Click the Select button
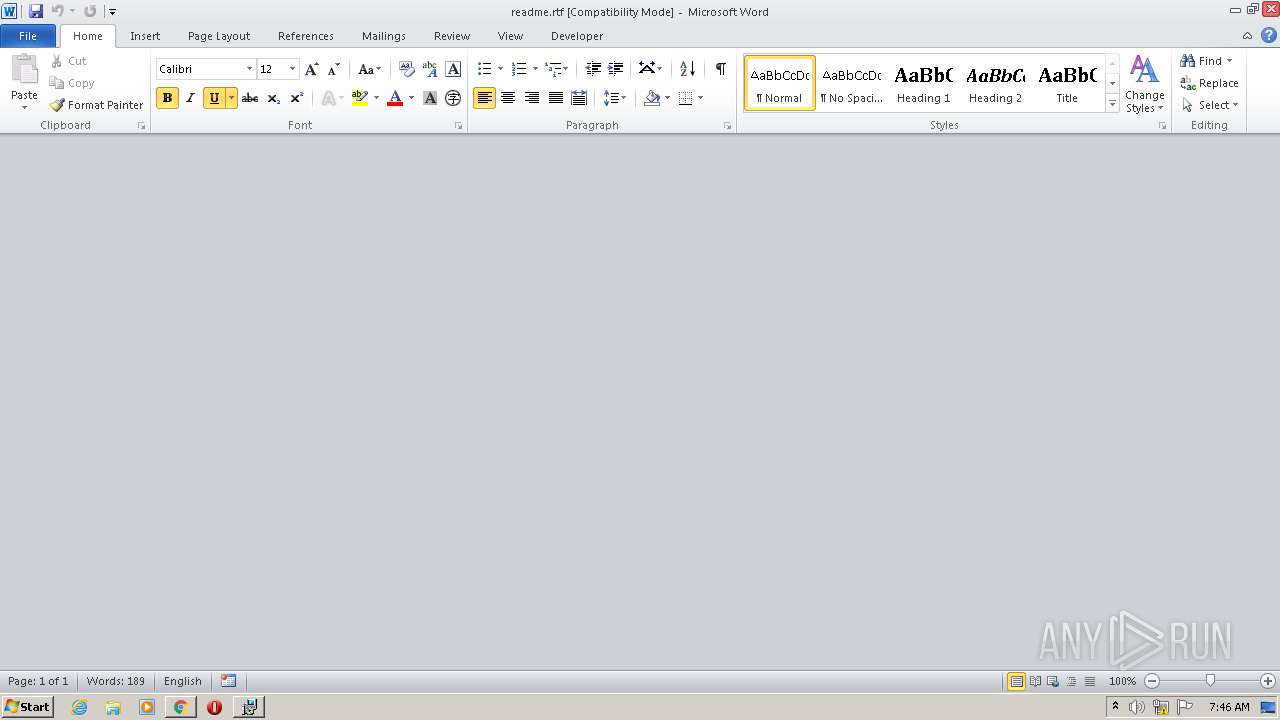The height and width of the screenshot is (720, 1280). pos(1210,105)
